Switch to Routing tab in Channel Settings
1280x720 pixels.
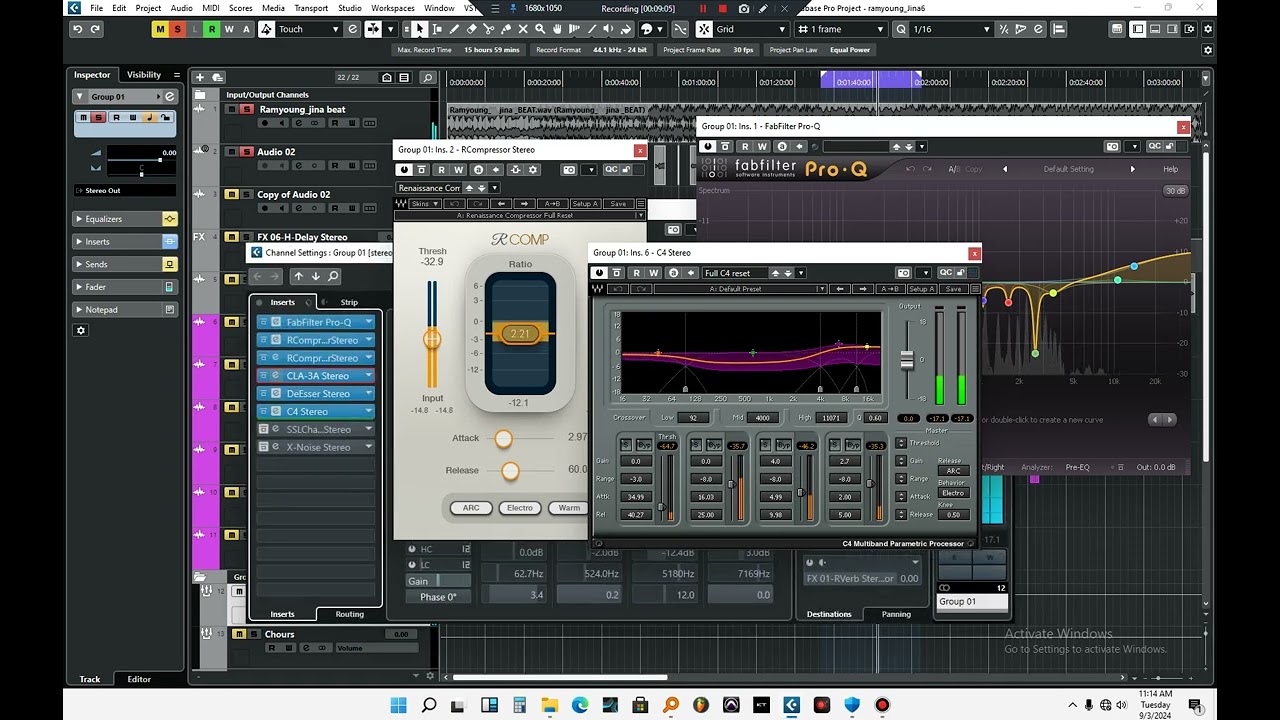[x=349, y=614]
